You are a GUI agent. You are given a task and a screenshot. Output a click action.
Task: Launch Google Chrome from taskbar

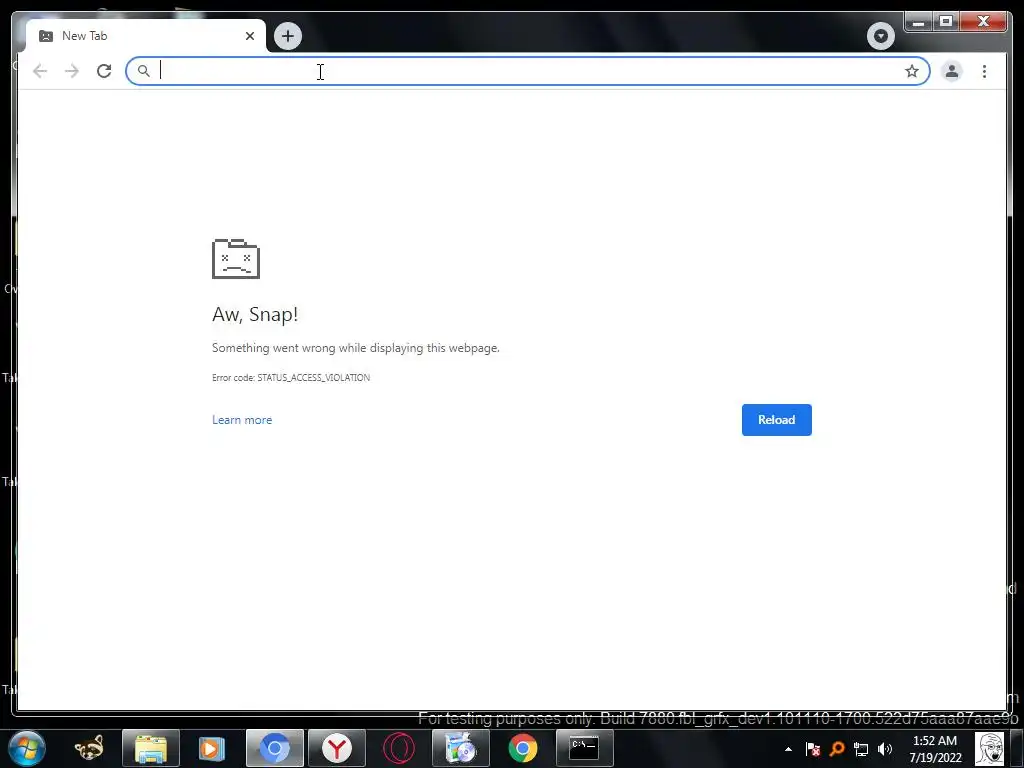pyautogui.click(x=523, y=748)
